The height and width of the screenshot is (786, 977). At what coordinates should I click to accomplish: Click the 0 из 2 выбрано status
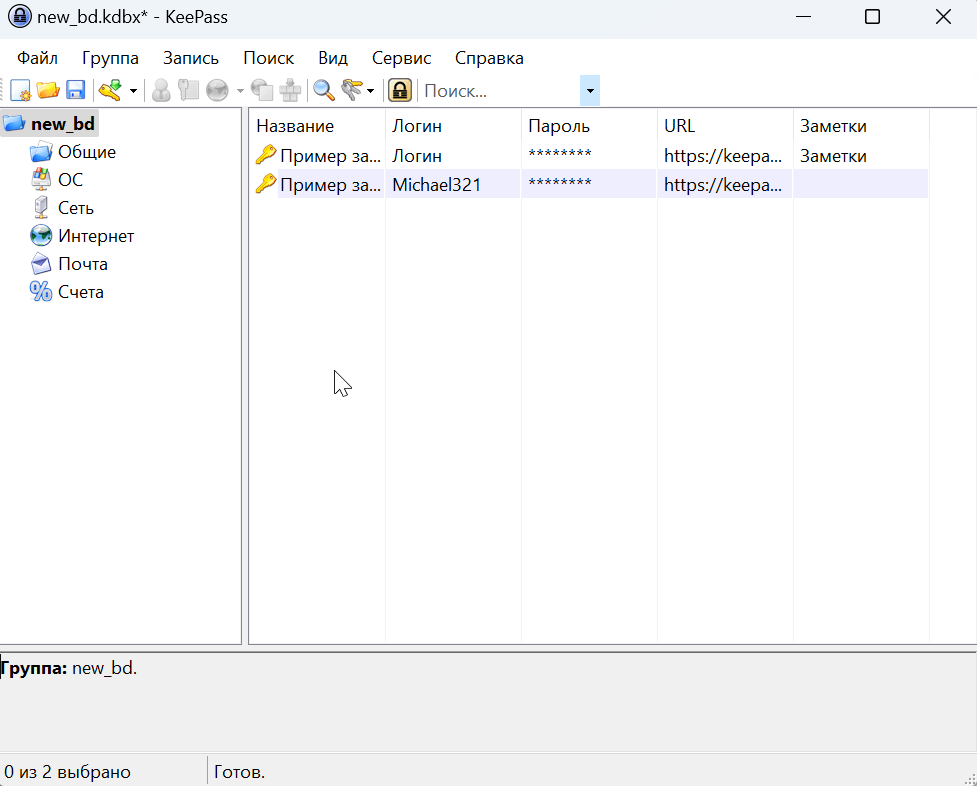click(x=67, y=772)
